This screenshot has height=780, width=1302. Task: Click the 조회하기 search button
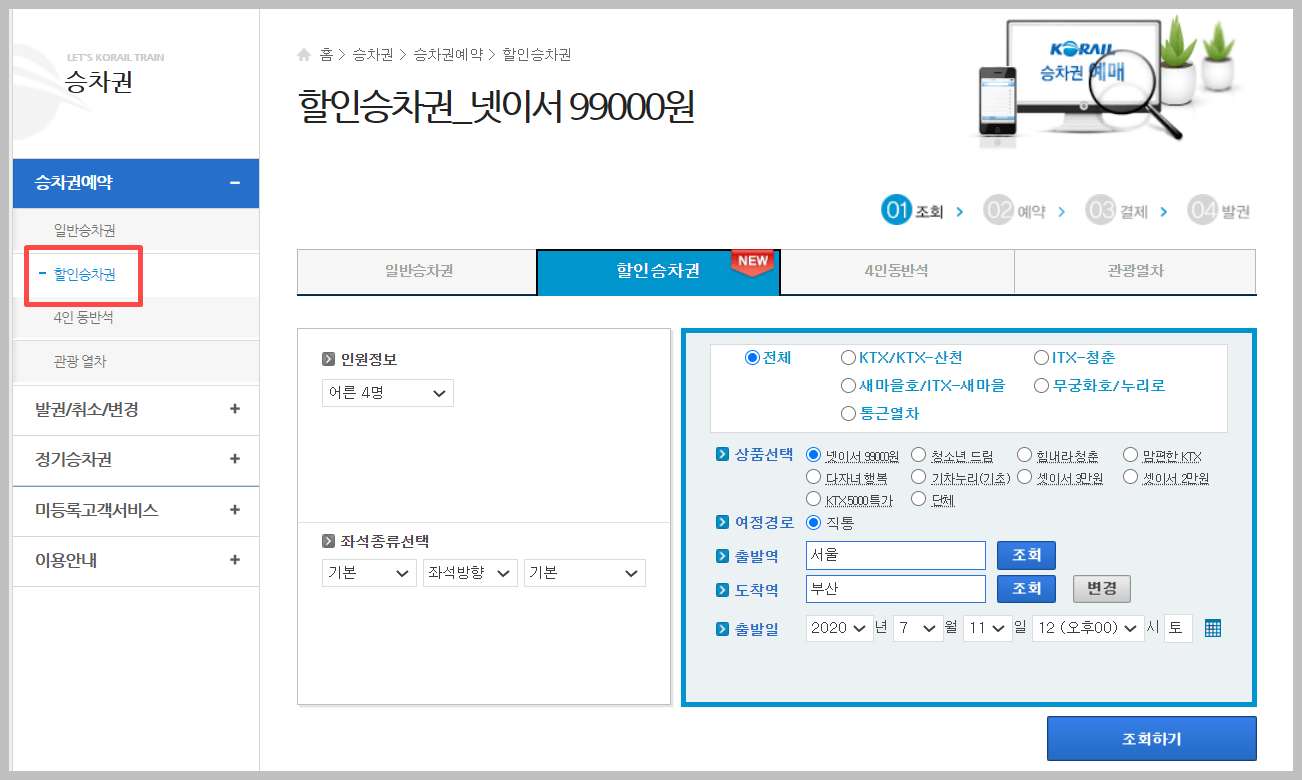point(1151,739)
